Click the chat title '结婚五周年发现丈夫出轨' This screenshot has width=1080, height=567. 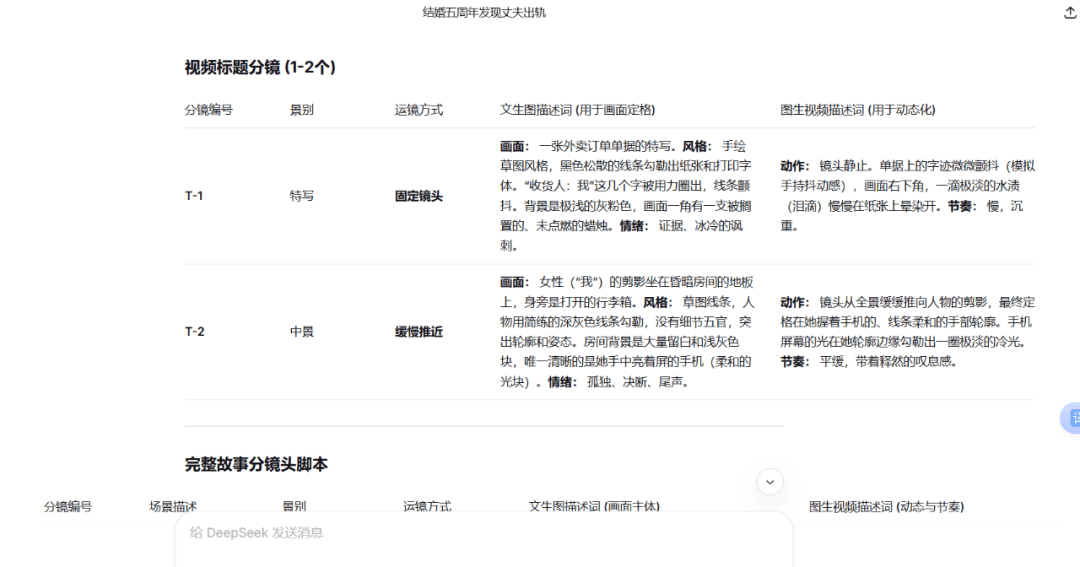(484, 13)
